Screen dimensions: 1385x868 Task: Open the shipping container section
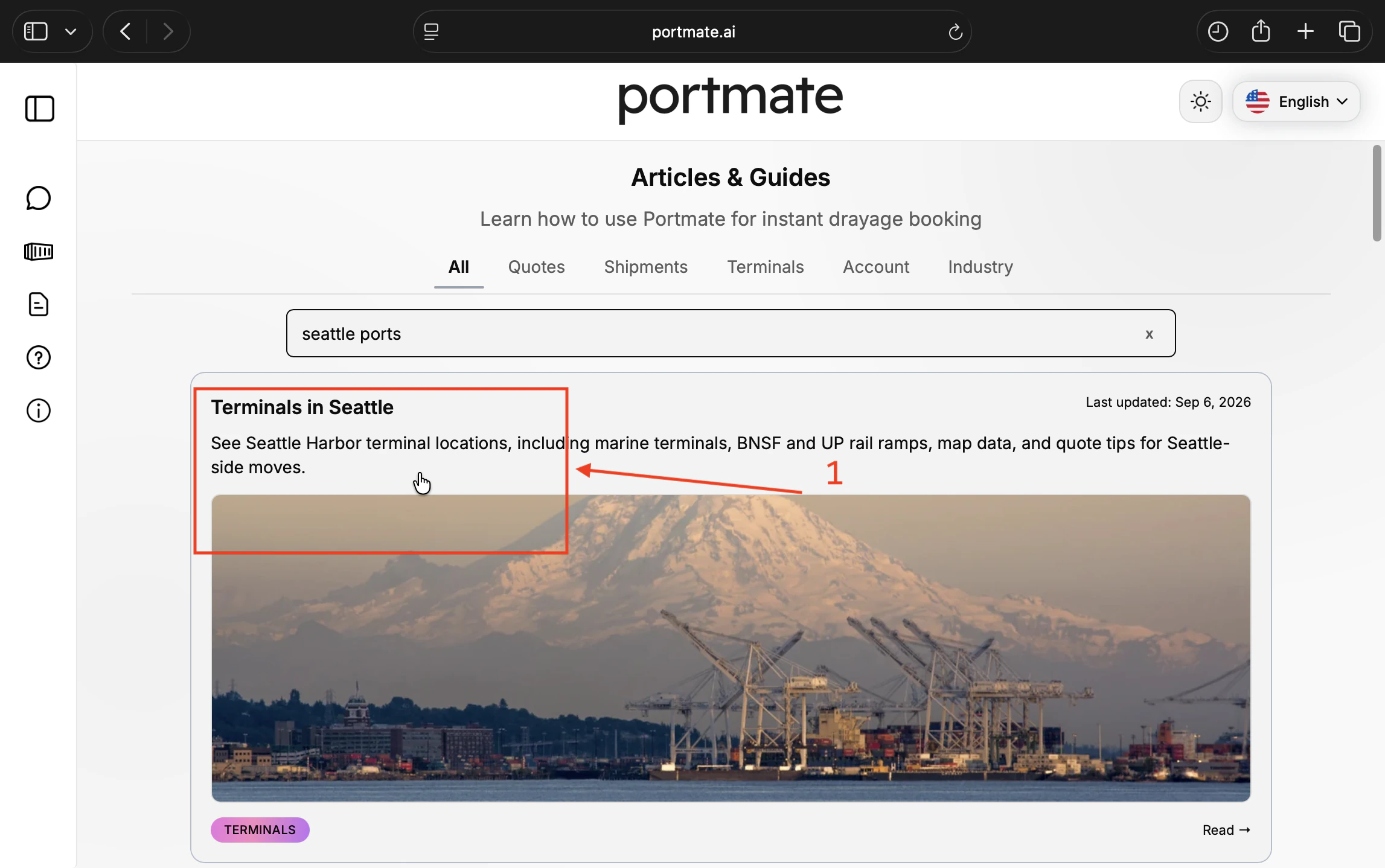coord(39,252)
